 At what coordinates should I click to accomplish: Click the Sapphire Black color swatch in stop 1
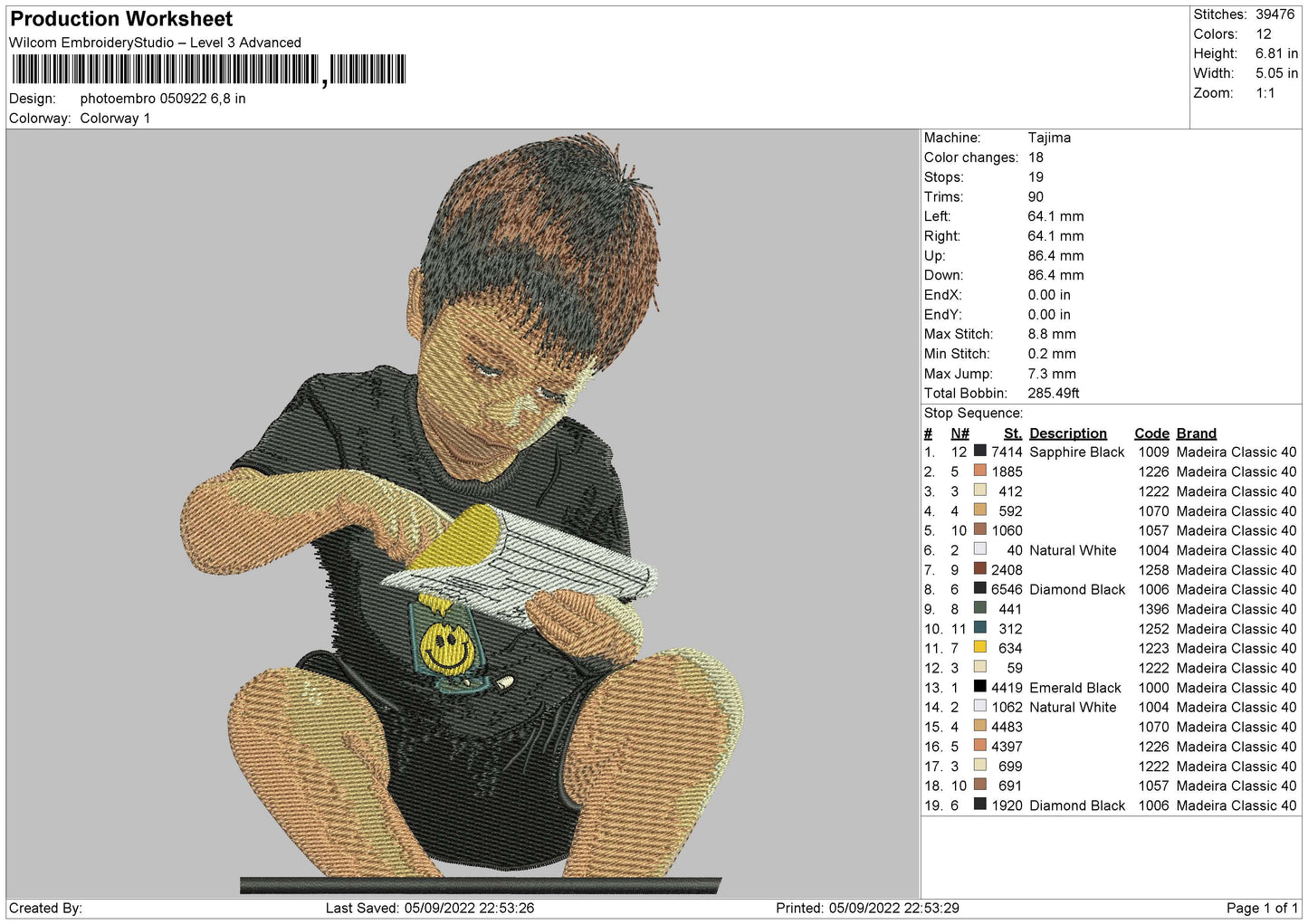pos(979,451)
